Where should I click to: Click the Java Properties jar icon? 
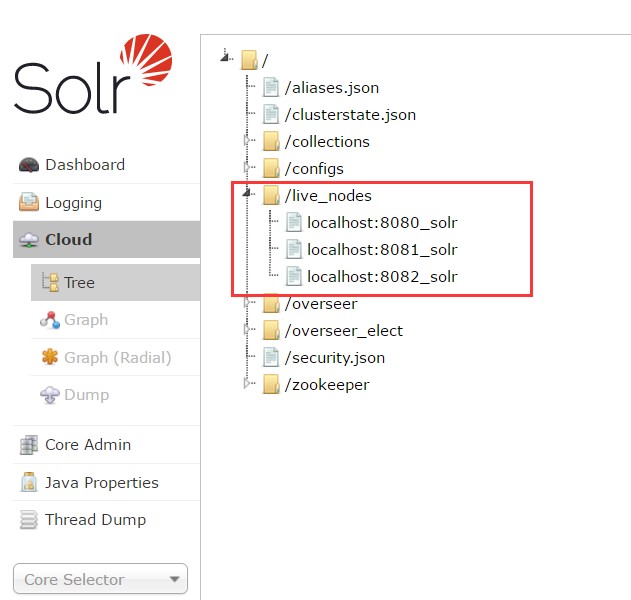point(29,482)
